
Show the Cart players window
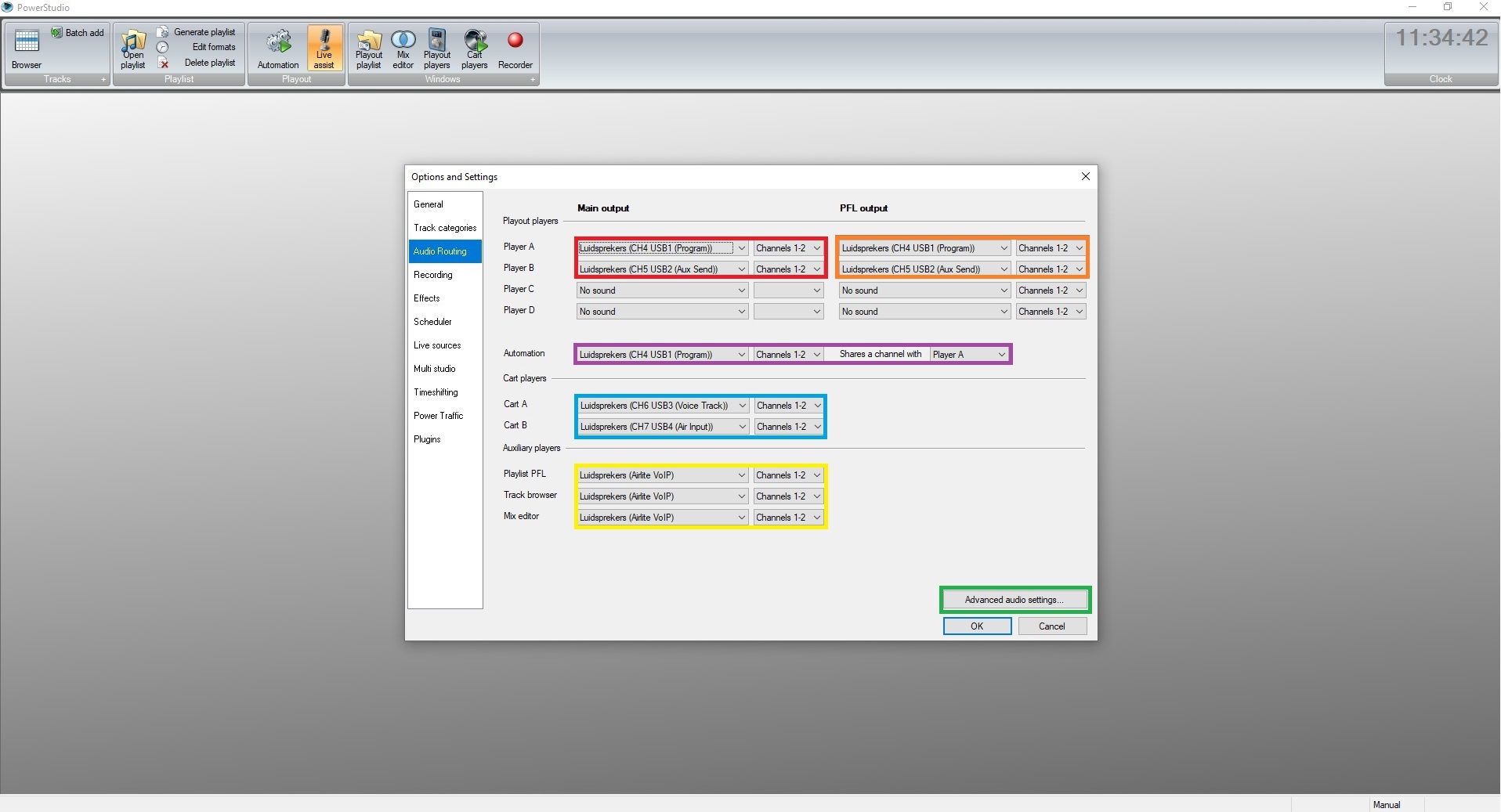[x=475, y=49]
